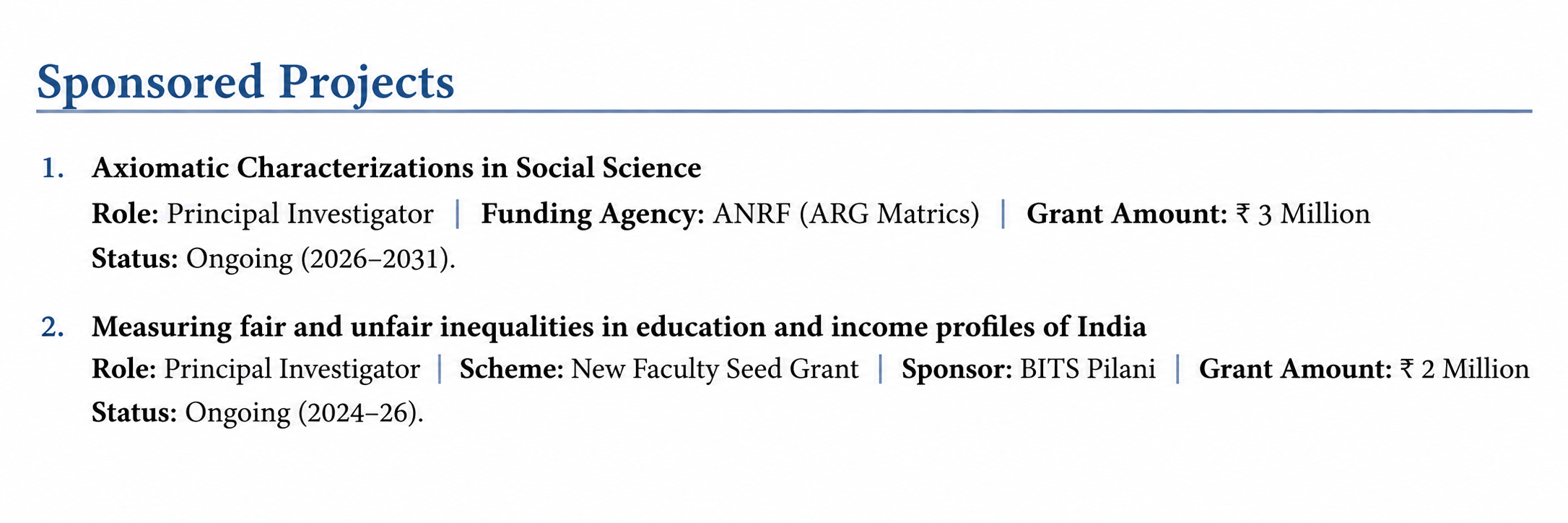The width and height of the screenshot is (1568, 523).
Task: Click the New Faculty Seed Grant text
Action: (x=715, y=369)
